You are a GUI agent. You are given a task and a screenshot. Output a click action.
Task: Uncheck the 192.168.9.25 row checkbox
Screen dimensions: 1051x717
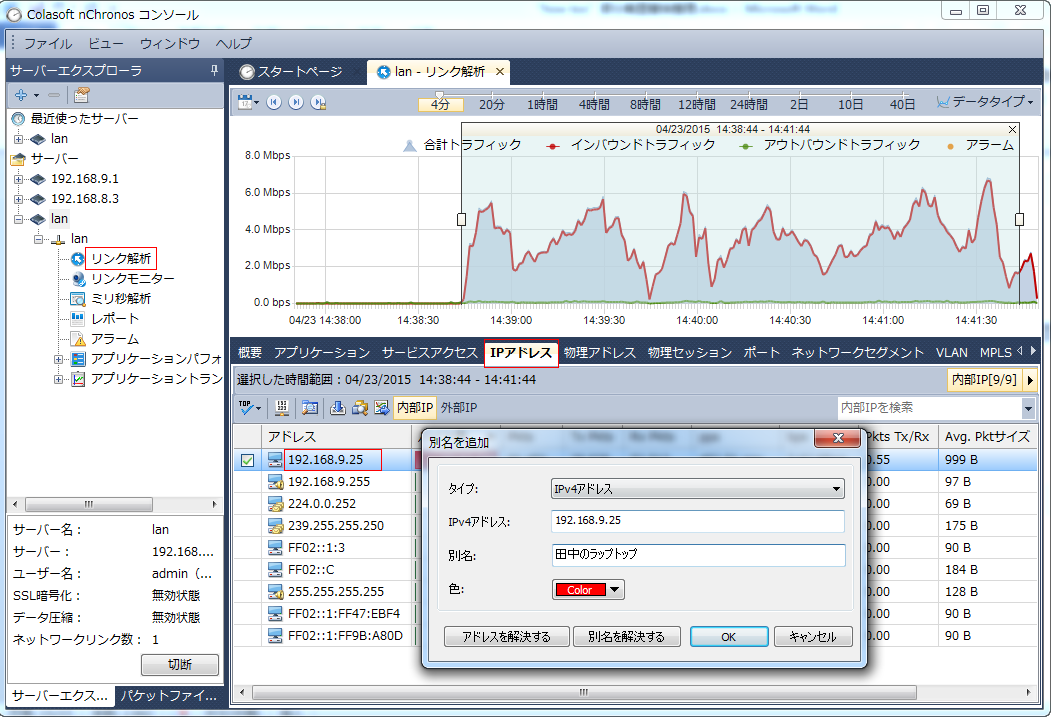tap(247, 461)
